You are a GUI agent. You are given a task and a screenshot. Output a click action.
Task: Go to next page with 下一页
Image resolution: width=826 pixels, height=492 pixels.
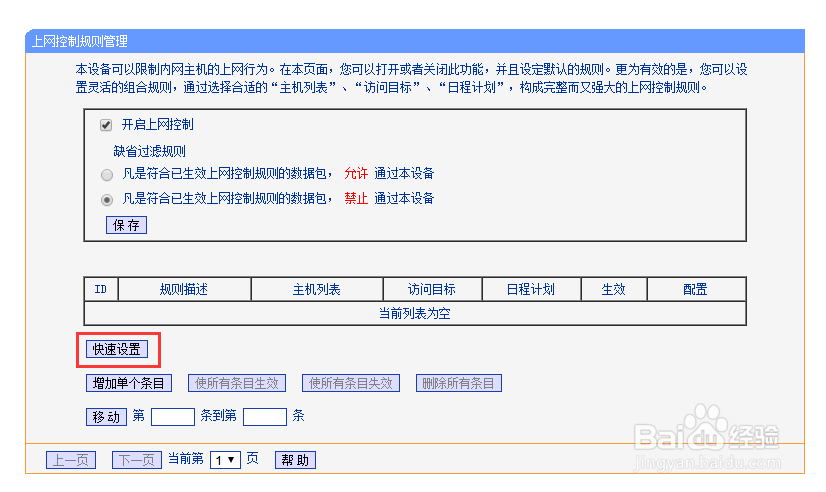(137, 460)
